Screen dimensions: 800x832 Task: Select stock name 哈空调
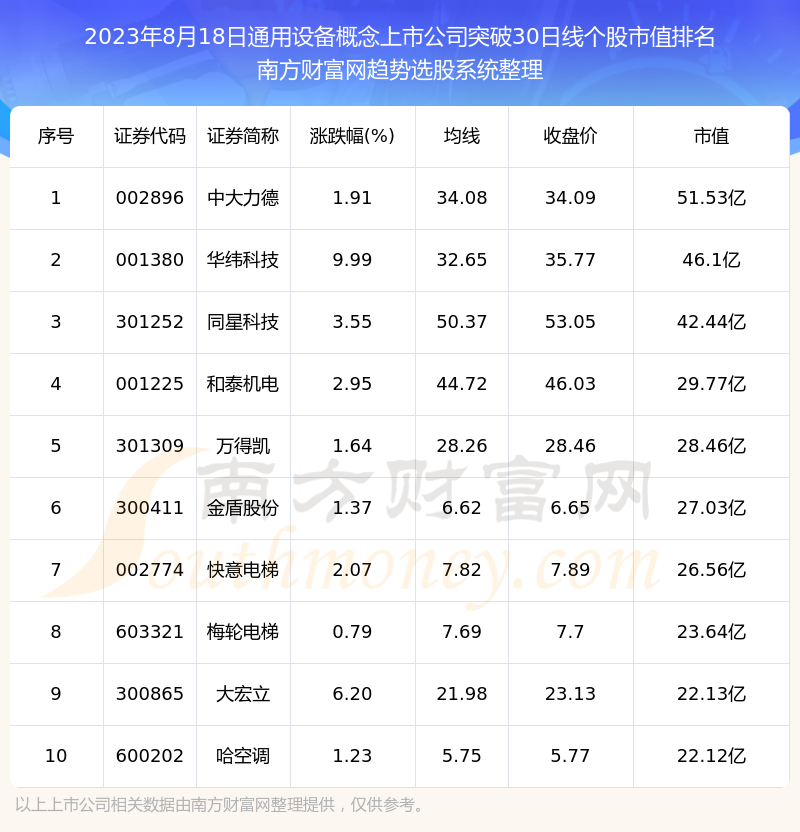coord(243,756)
